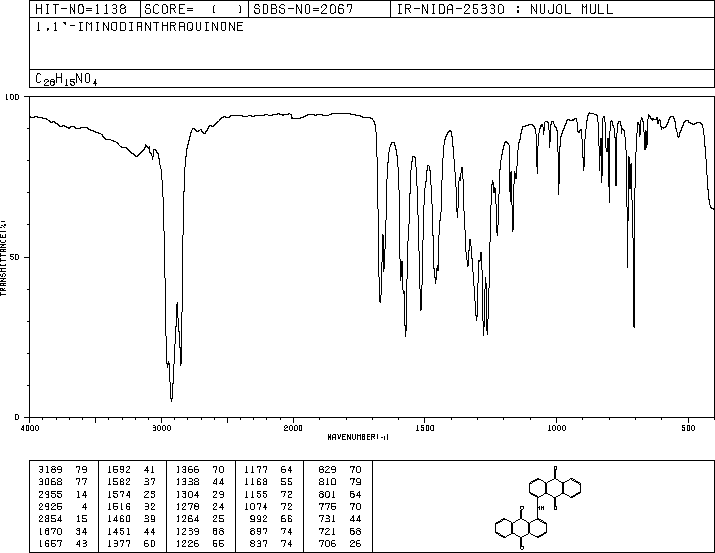Click the SCORE= header field
715x553 pixels.
click(x=194, y=9)
